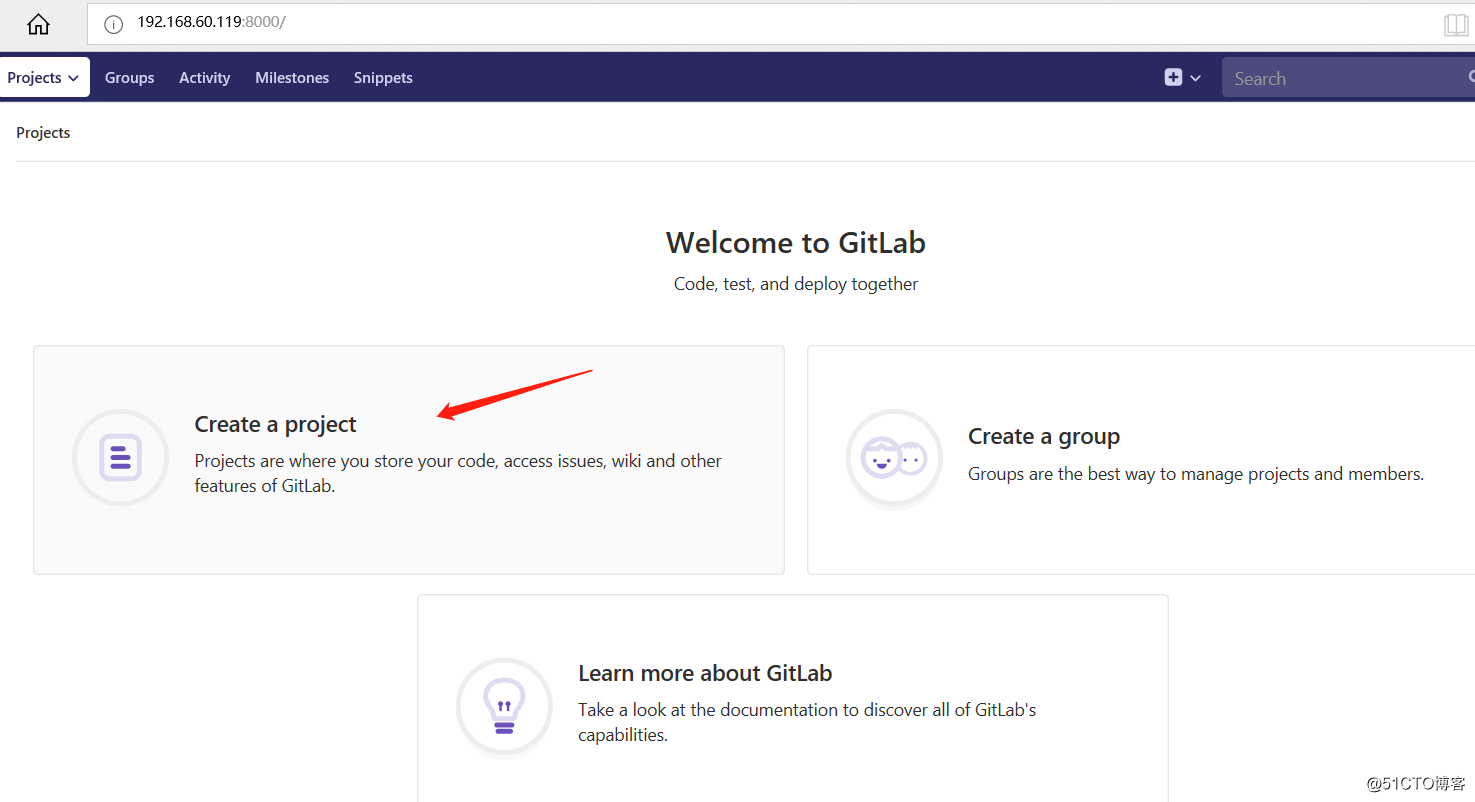The image size is (1475, 802).
Task: Select the lightbulb icon for Learn more
Action: click(x=504, y=706)
